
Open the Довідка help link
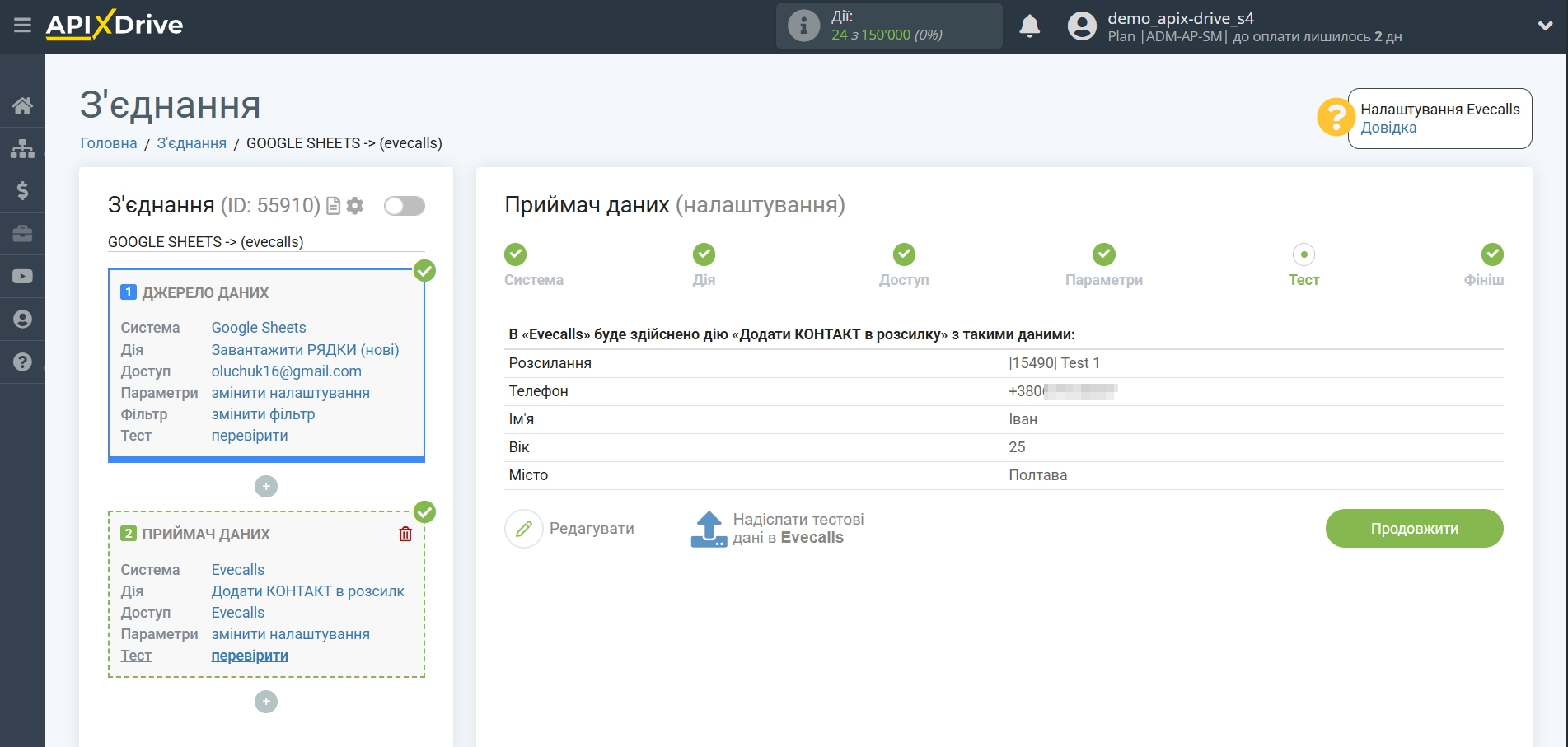1388,128
